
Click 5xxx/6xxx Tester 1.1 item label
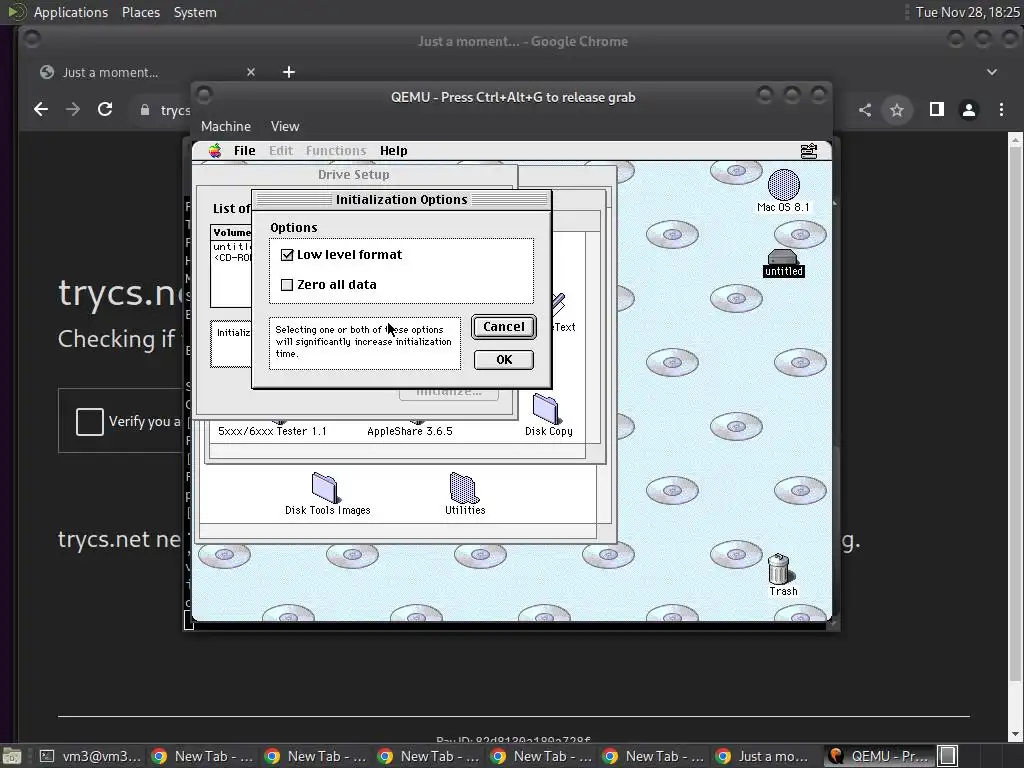(x=272, y=431)
